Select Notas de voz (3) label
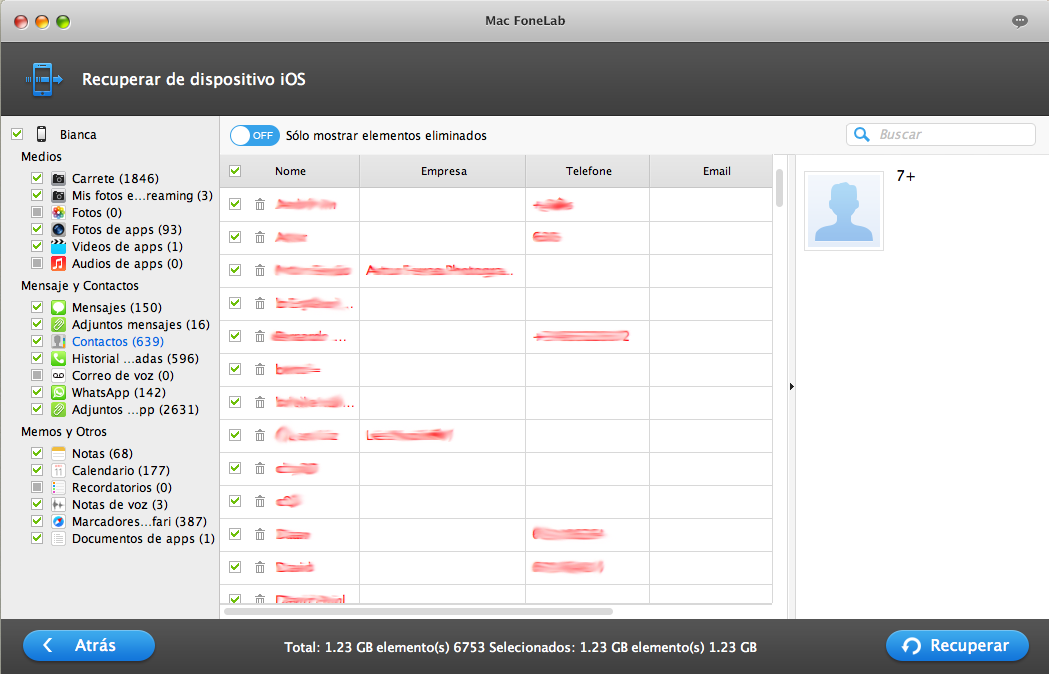Viewport: 1049px width, 674px height. (120, 505)
